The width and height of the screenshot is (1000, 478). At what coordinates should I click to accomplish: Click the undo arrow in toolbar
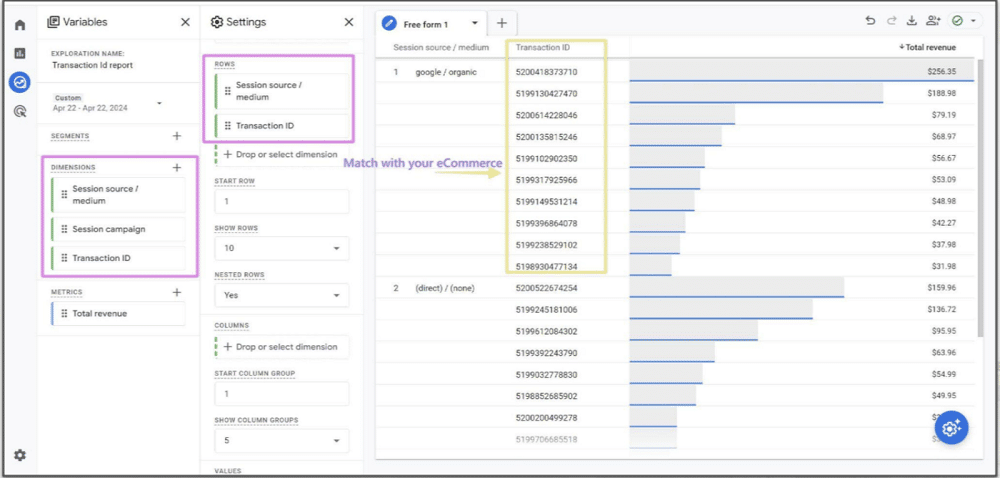tap(870, 21)
